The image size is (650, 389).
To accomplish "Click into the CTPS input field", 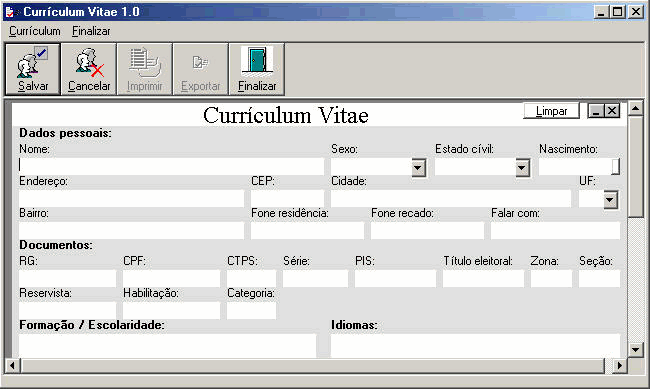I will [251, 279].
